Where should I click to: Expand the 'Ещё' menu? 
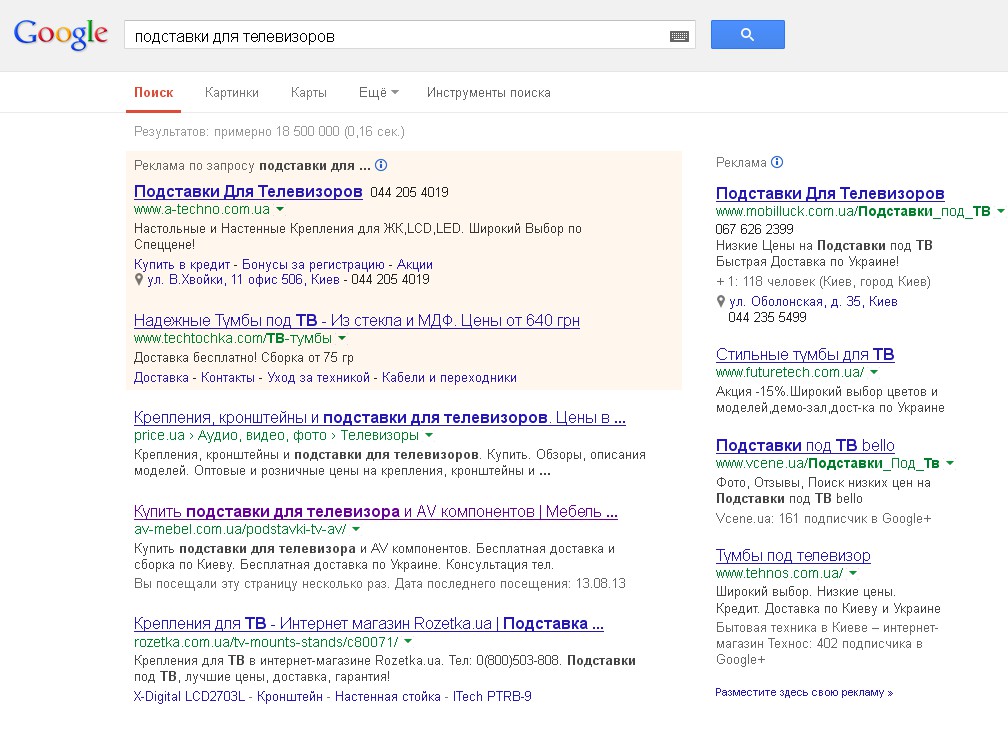(x=379, y=93)
